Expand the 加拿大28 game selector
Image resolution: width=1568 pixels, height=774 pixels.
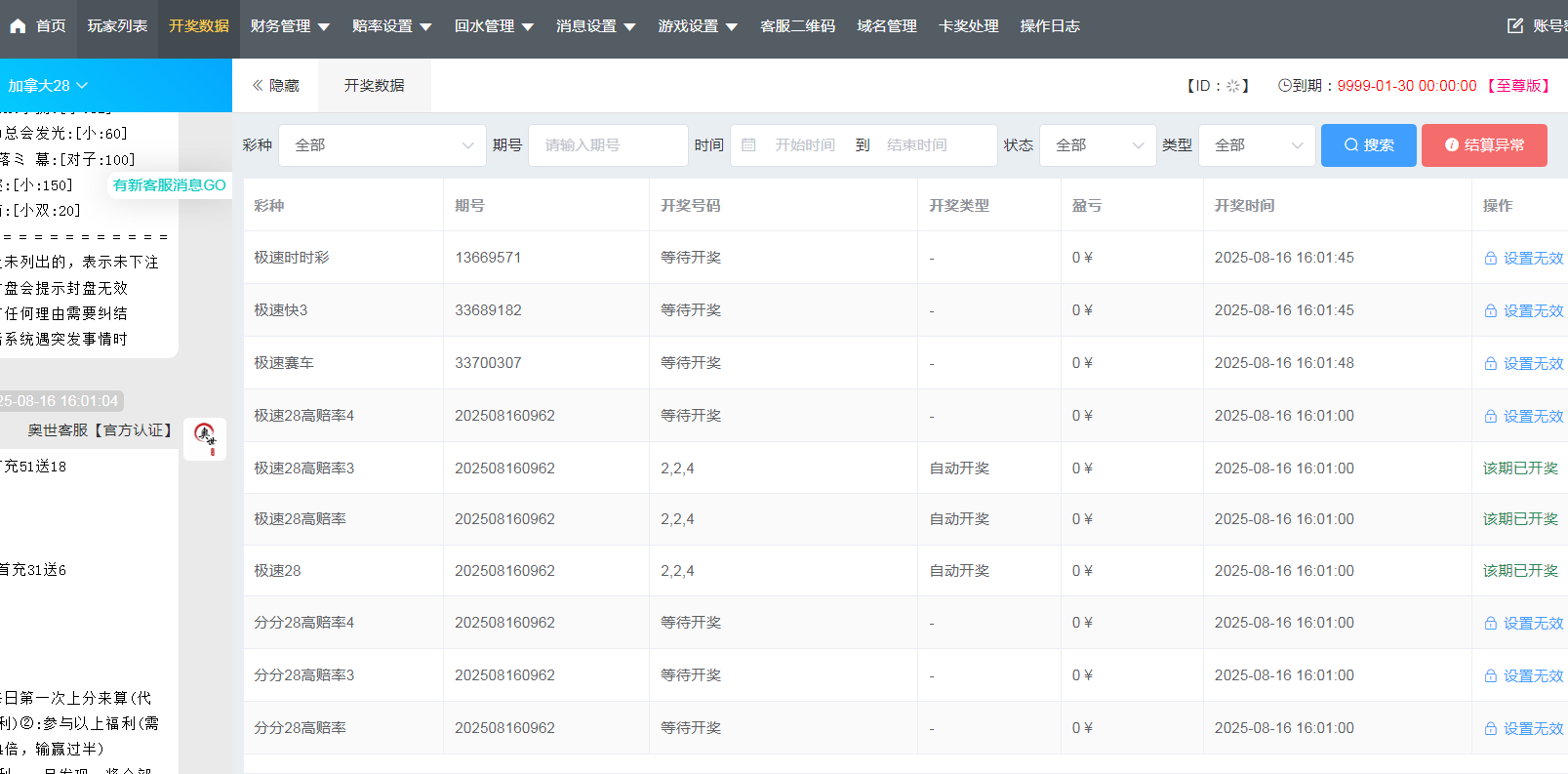(x=49, y=86)
